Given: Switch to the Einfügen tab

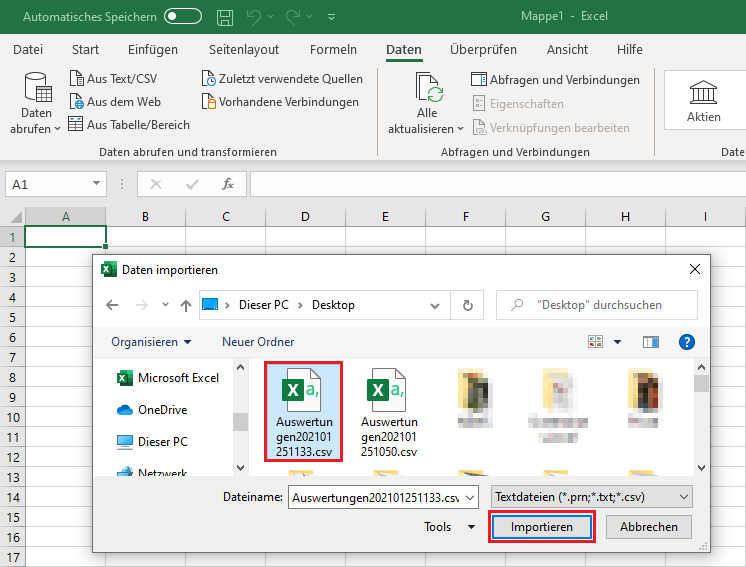Looking at the screenshot, I should [153, 49].
